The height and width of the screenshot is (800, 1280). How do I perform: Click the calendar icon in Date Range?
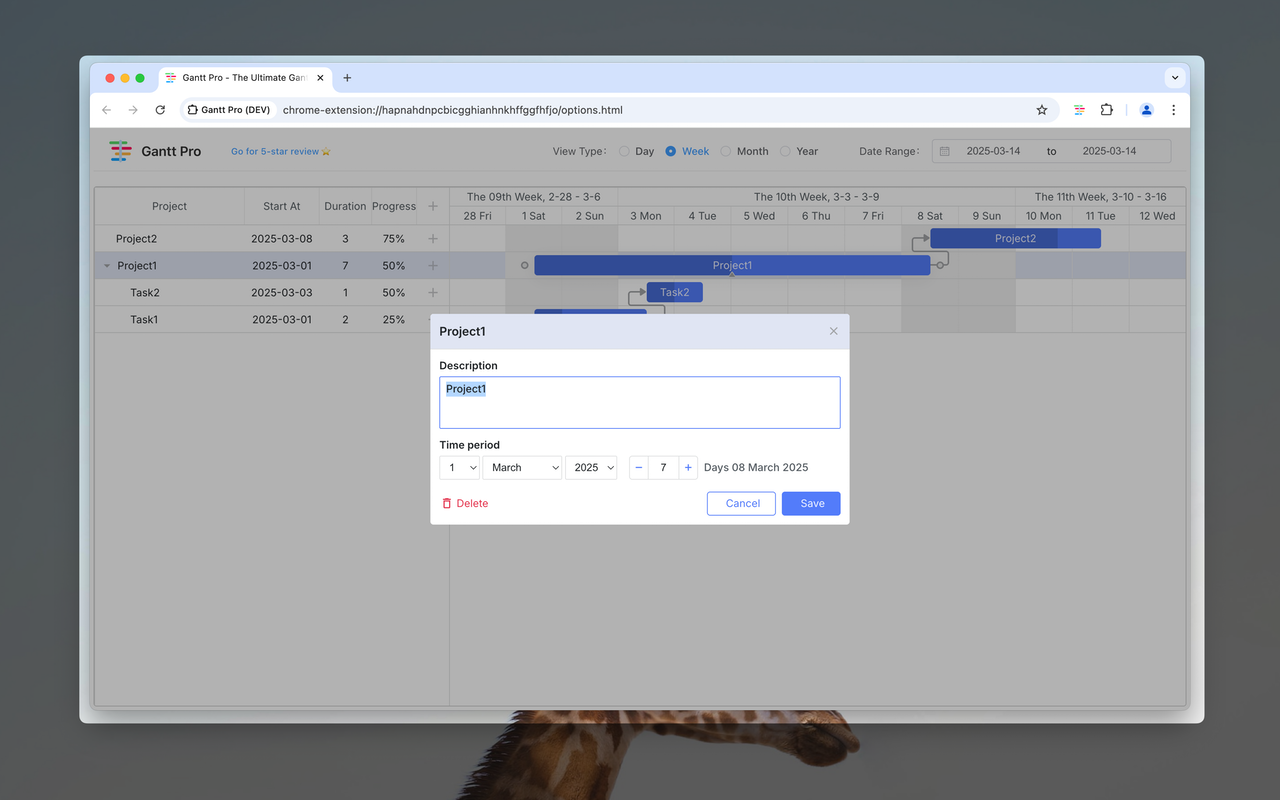tap(943, 150)
